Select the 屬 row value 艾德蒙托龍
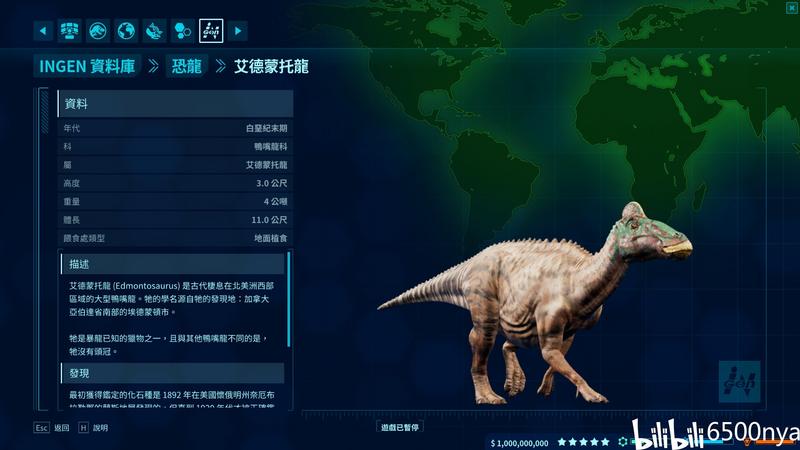Screen dimensions: 800x450 tap(266, 165)
